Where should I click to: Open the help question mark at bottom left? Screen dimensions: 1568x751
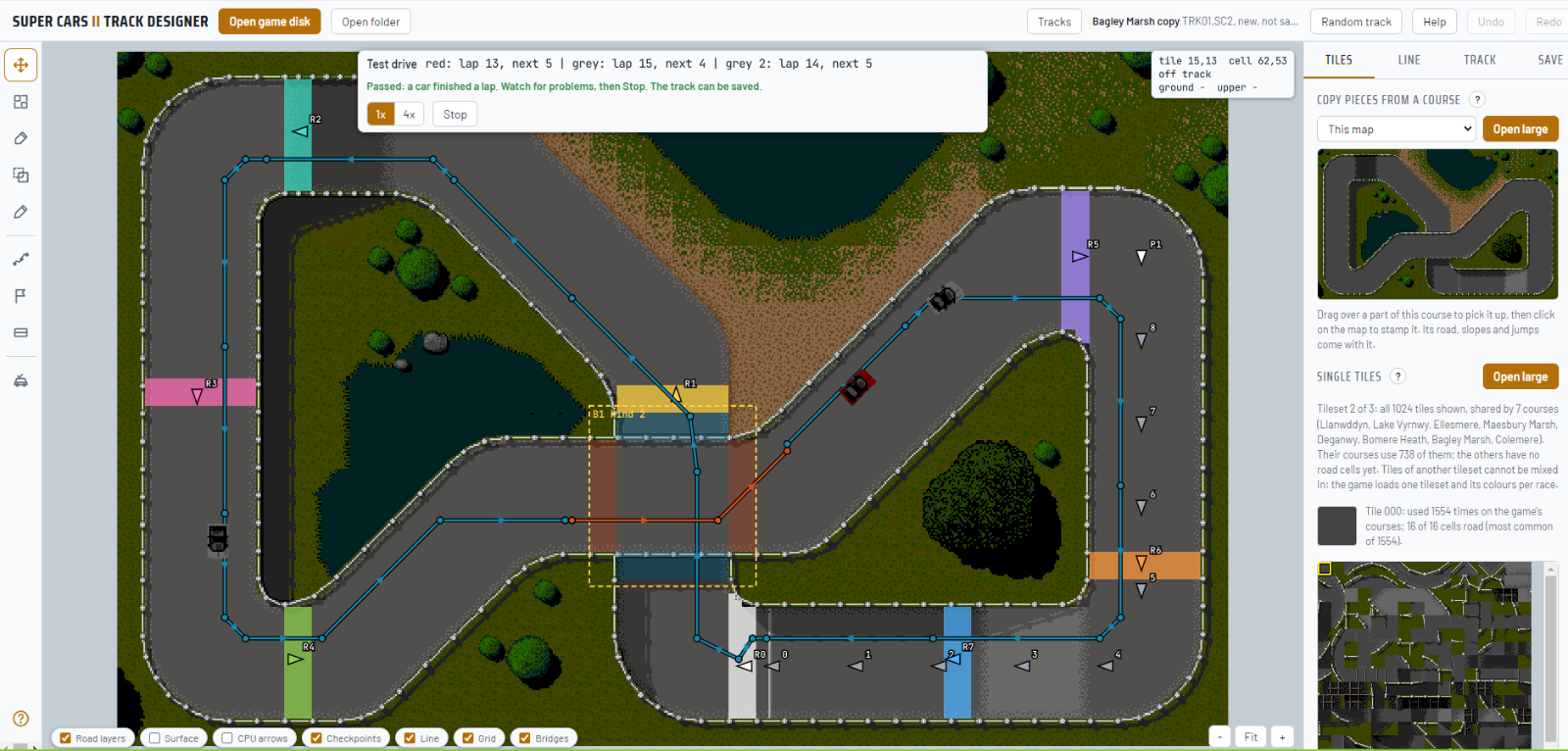point(21,719)
